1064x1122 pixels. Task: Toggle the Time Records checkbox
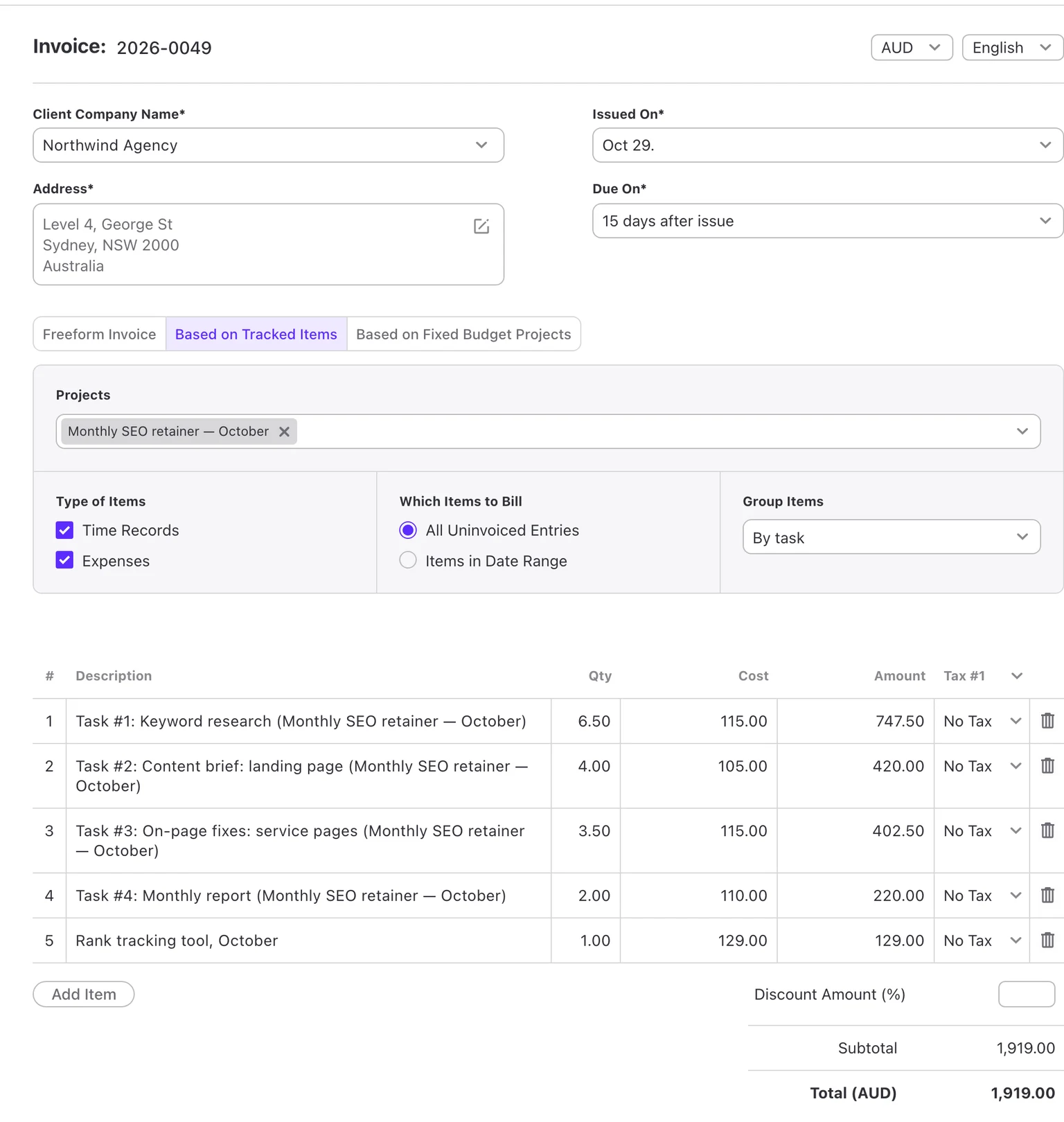click(64, 531)
